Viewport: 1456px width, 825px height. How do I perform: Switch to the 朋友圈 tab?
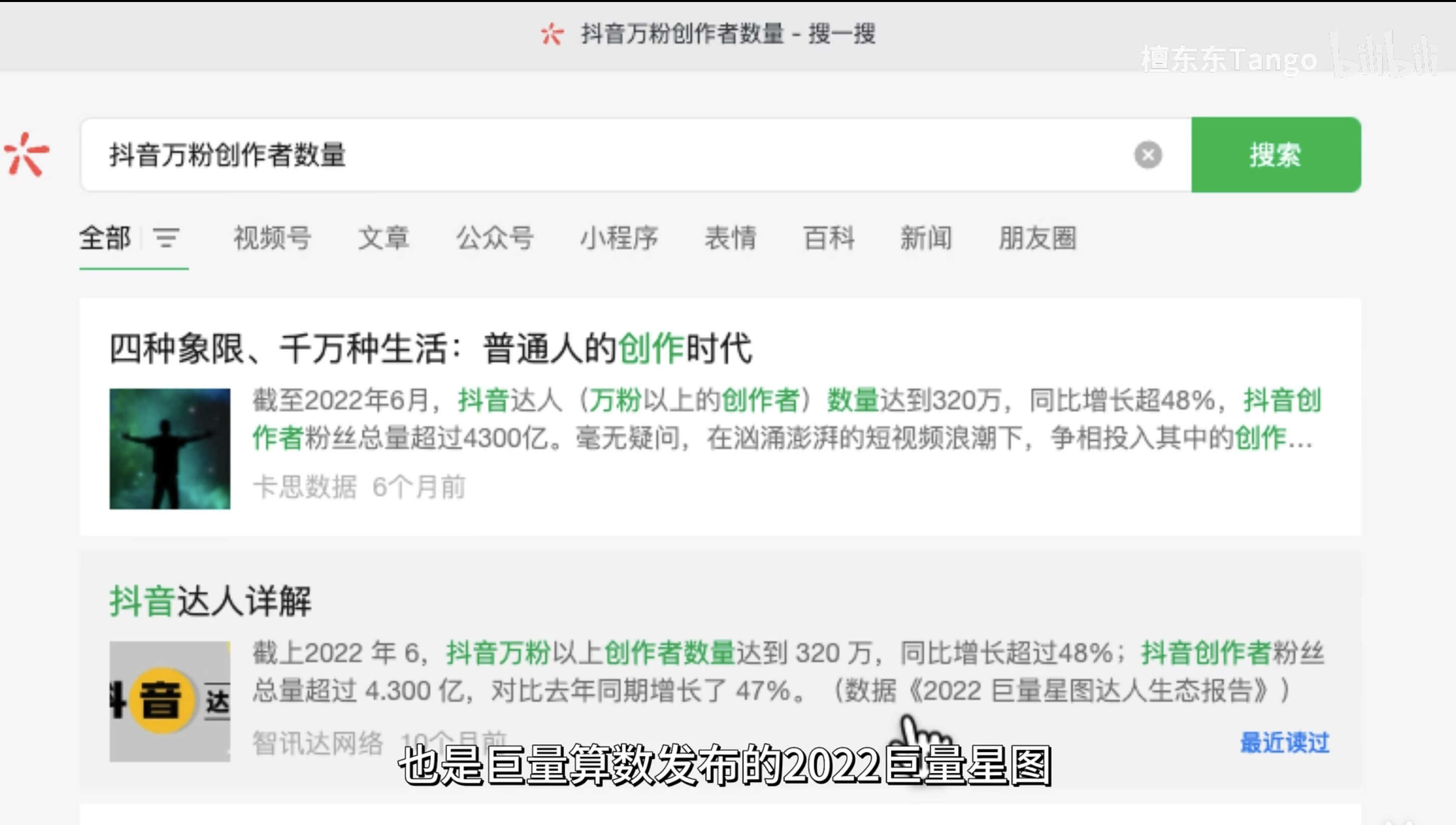(1038, 238)
